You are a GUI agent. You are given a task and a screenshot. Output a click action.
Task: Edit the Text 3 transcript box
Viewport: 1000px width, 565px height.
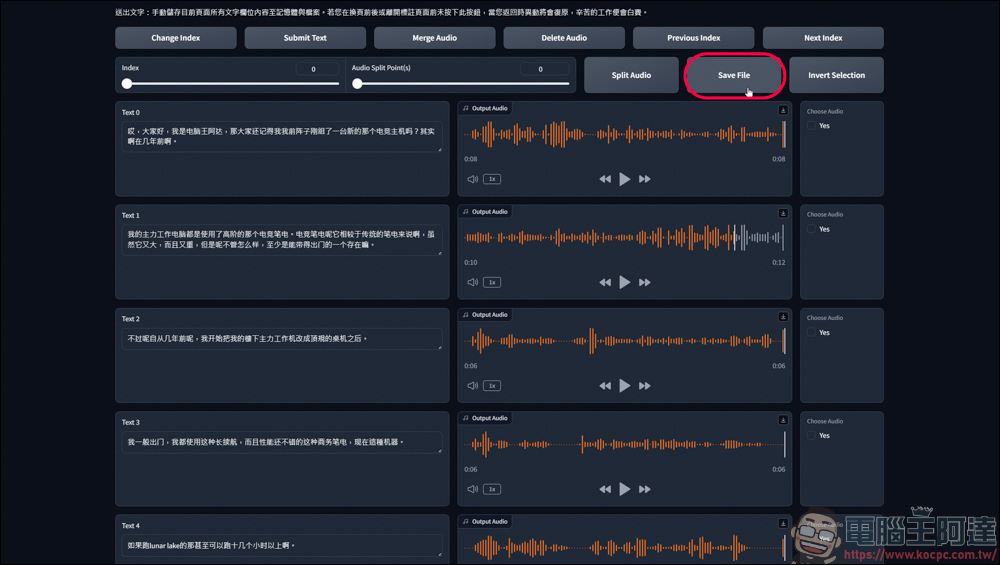282,442
